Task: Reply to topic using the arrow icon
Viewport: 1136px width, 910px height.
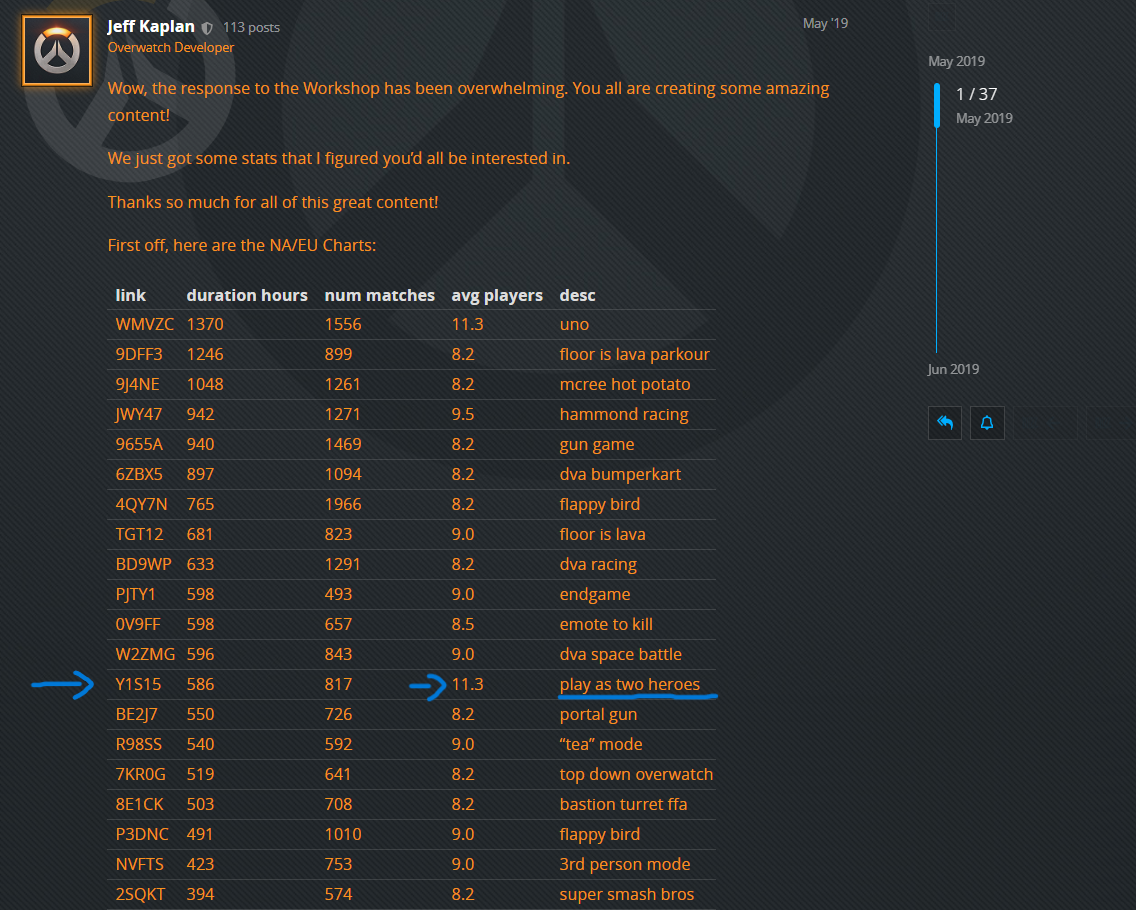Action: tap(945, 422)
